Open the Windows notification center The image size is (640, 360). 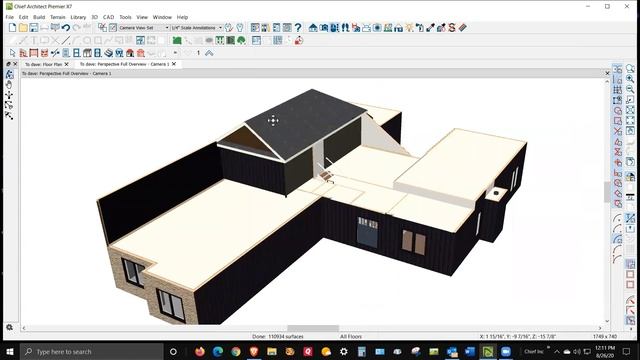click(x=627, y=351)
